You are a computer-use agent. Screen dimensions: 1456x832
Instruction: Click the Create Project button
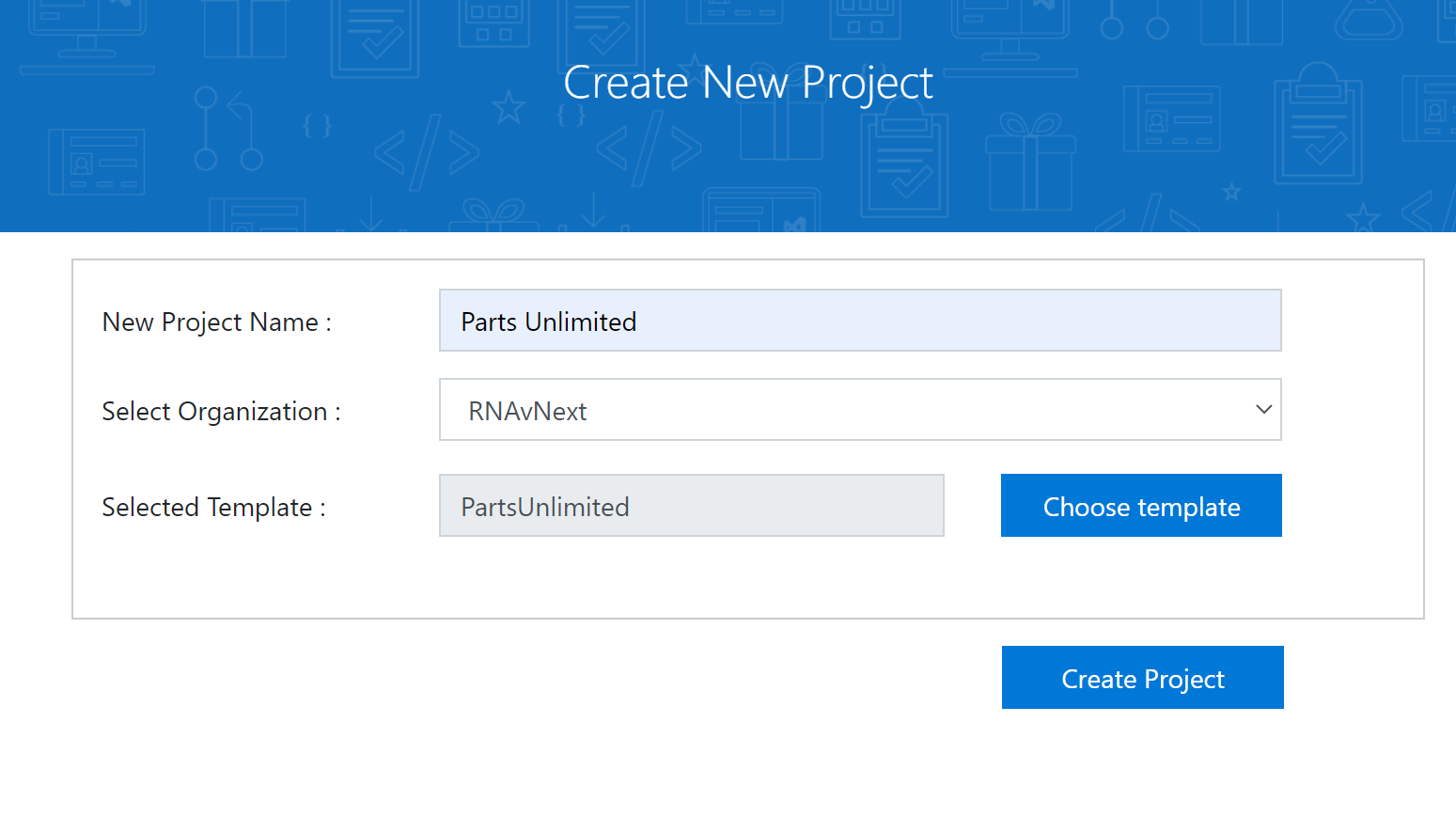(x=1142, y=677)
